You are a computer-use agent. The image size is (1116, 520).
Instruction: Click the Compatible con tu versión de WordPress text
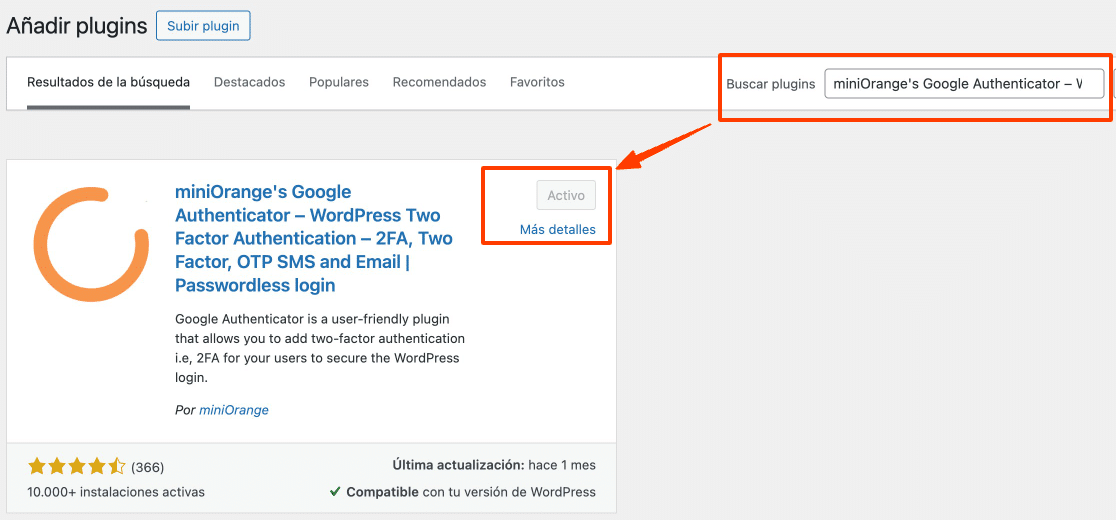coord(470,492)
